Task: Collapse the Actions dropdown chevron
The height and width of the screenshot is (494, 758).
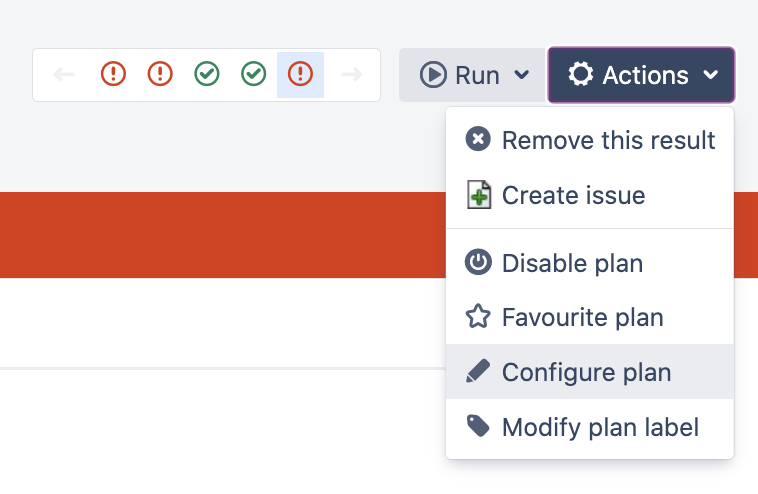Action: click(710, 75)
